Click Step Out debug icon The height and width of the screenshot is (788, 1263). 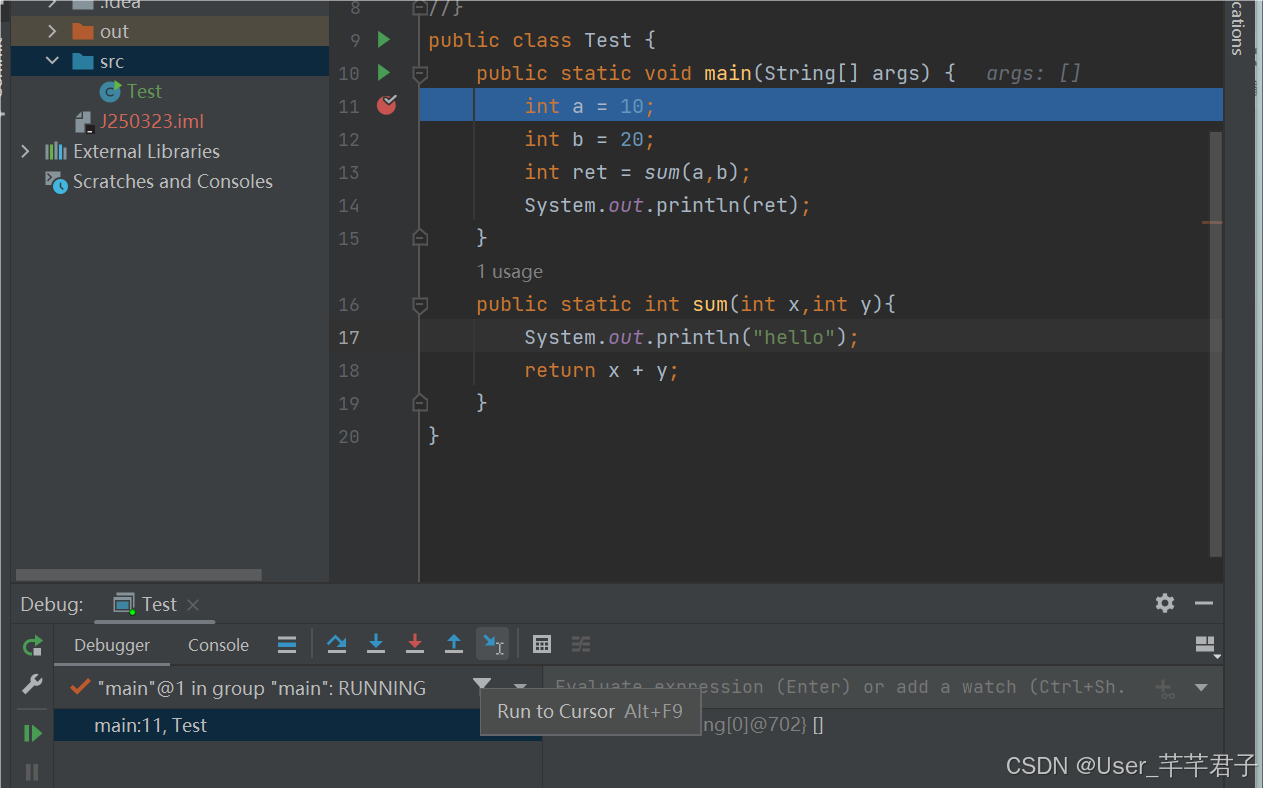pyautogui.click(x=454, y=644)
